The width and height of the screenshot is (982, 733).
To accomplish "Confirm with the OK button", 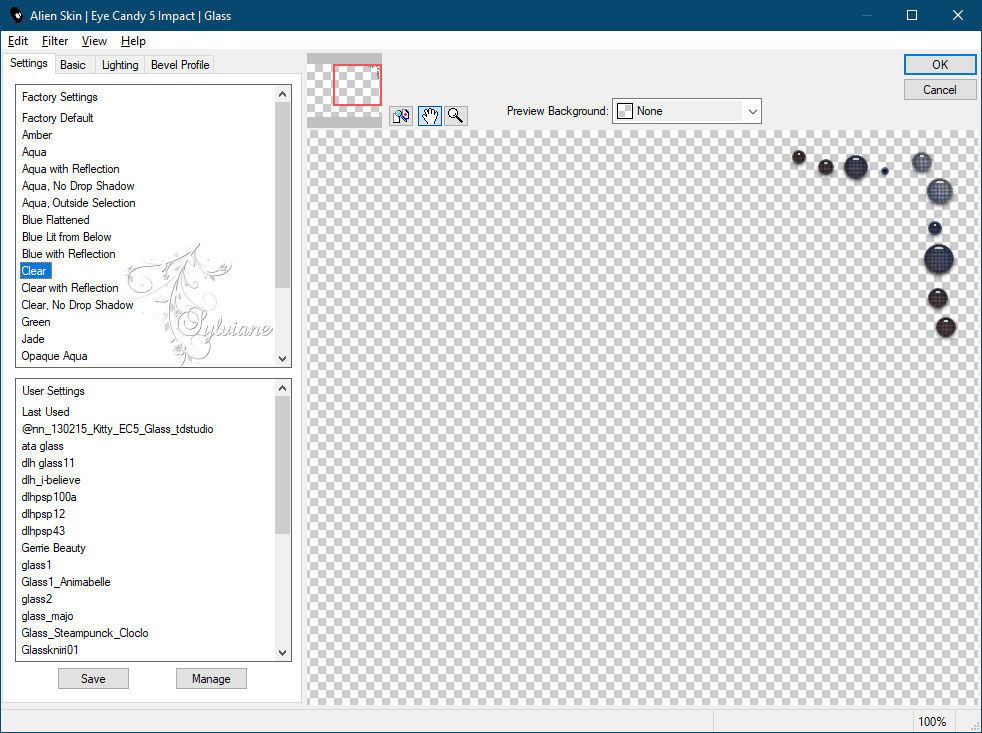I will pyautogui.click(x=939, y=65).
